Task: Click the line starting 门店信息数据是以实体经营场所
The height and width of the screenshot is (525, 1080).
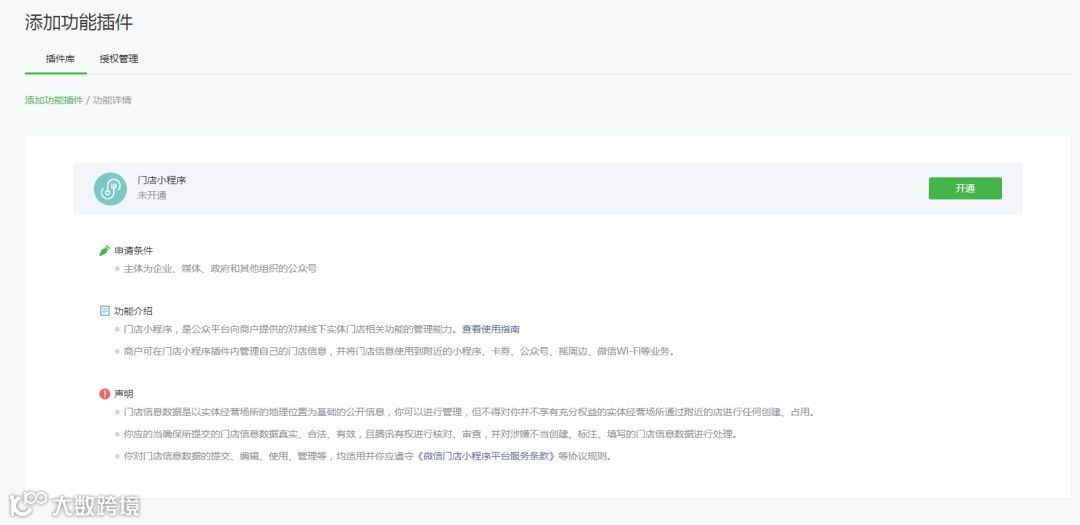Action: click(469, 412)
